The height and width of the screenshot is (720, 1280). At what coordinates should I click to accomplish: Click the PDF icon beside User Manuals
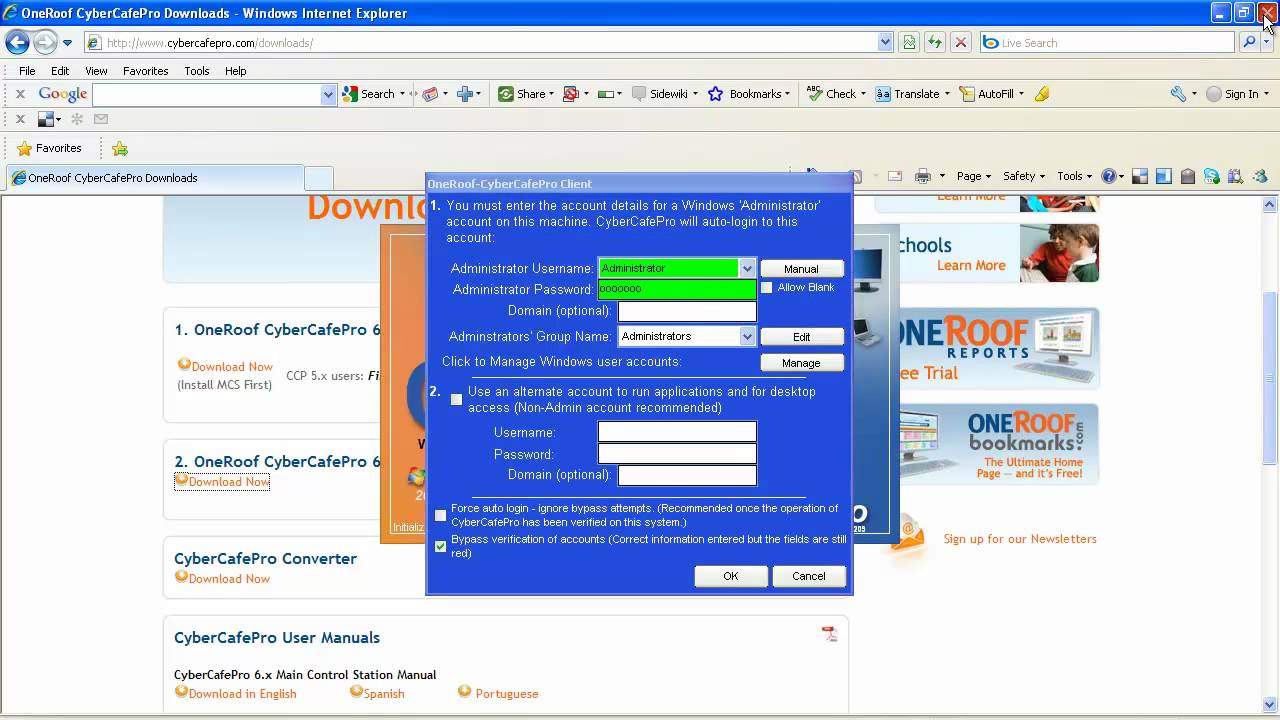click(829, 634)
